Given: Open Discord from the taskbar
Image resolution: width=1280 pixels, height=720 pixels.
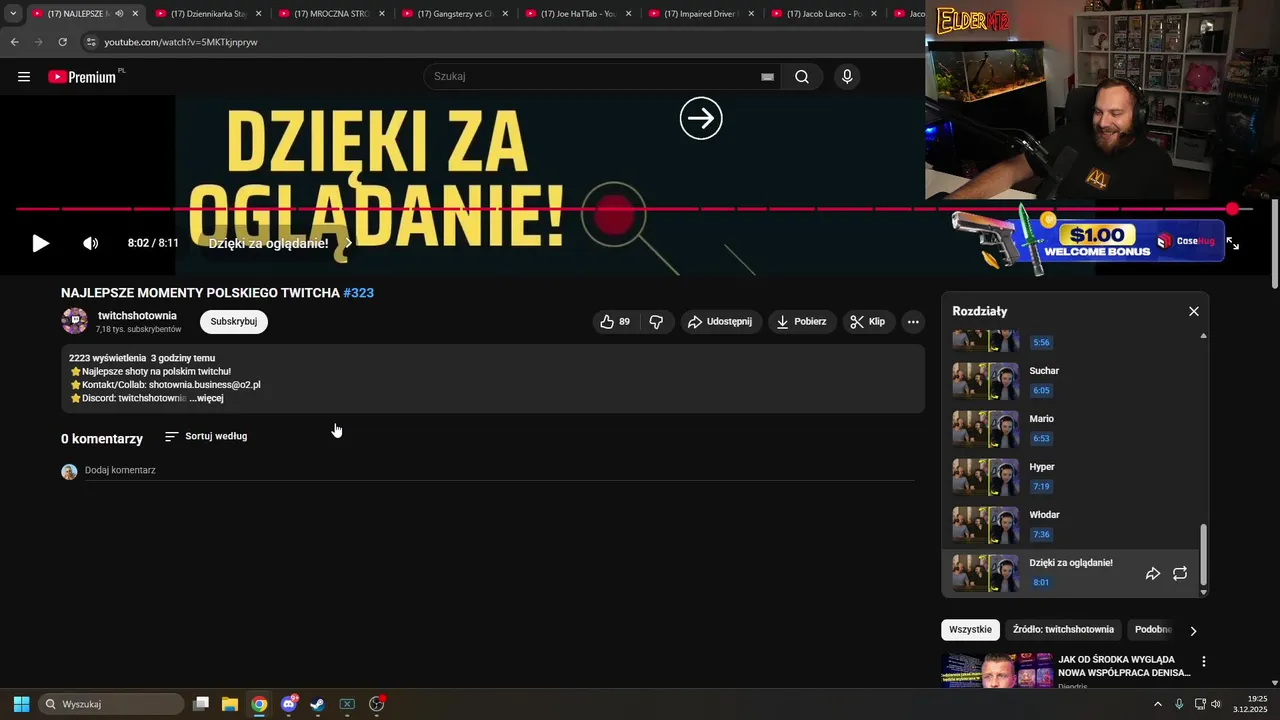Looking at the screenshot, I should 290,704.
